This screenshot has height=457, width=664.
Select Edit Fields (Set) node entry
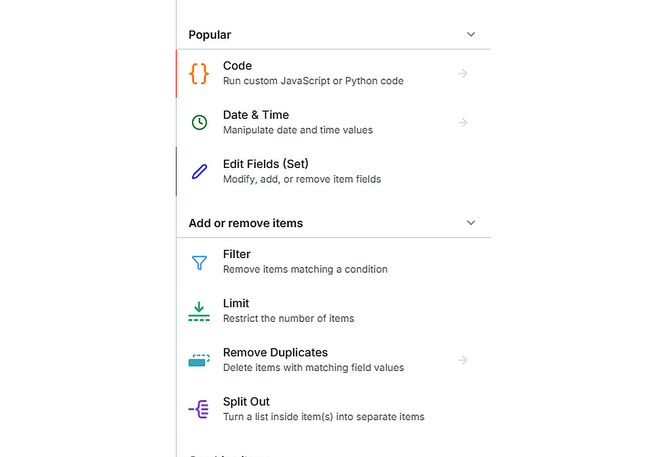point(265,164)
